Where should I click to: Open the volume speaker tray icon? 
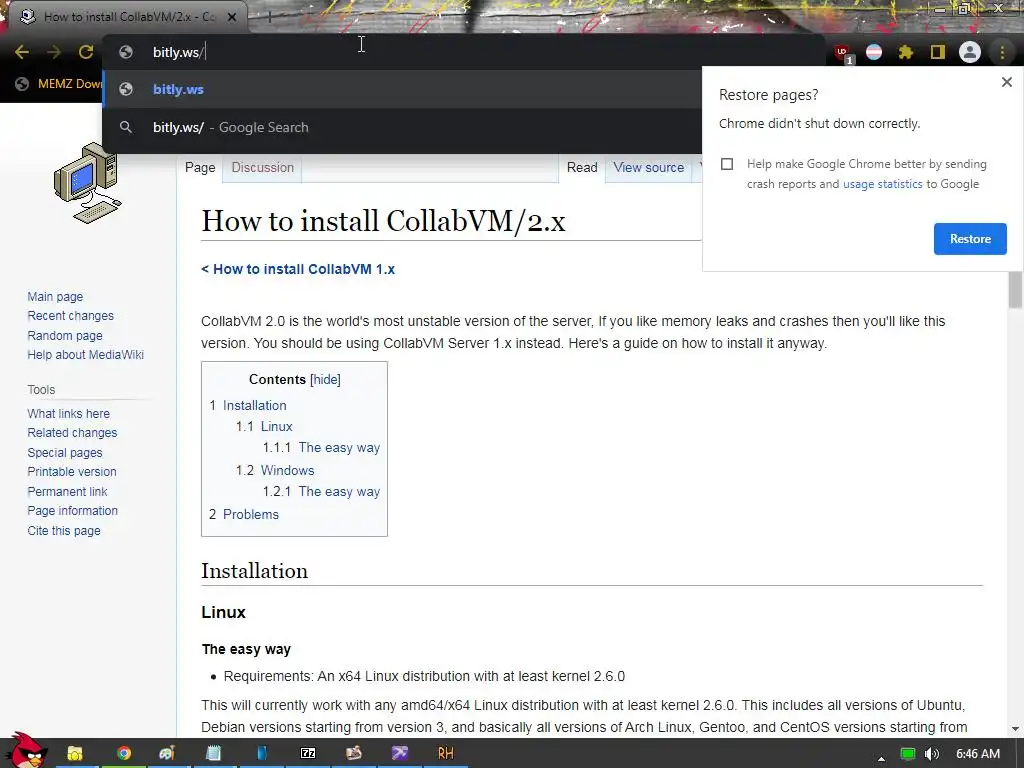[x=932, y=754]
